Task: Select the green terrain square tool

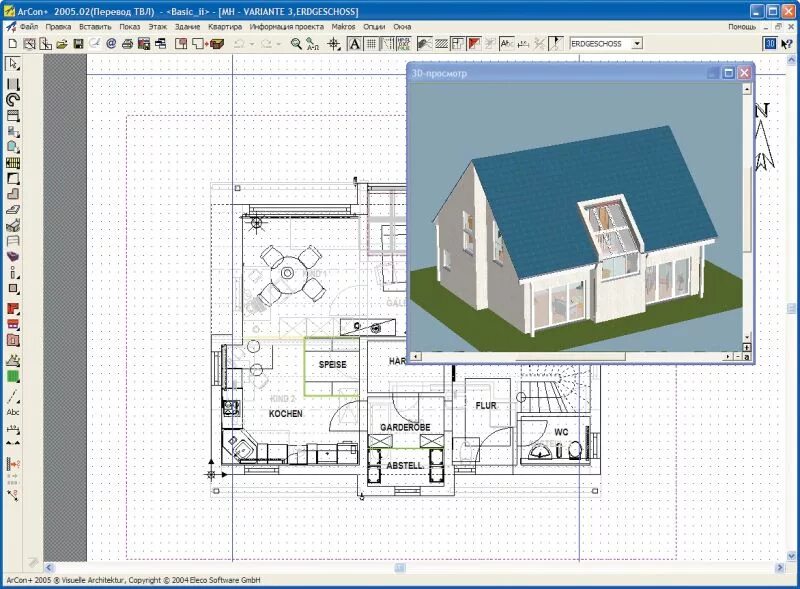Action: coord(13,377)
